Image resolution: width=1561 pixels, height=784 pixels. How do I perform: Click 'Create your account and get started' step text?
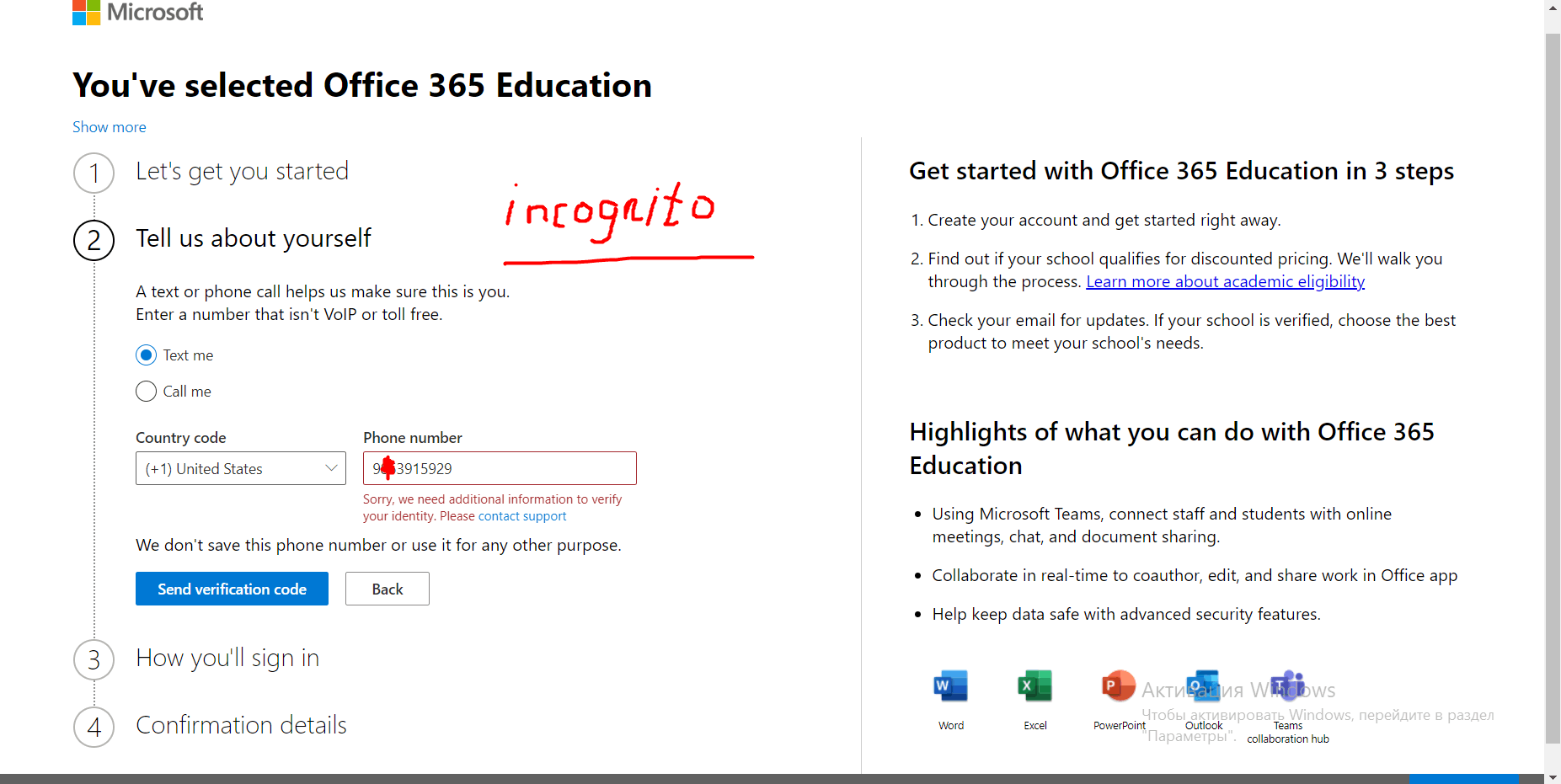1104,220
